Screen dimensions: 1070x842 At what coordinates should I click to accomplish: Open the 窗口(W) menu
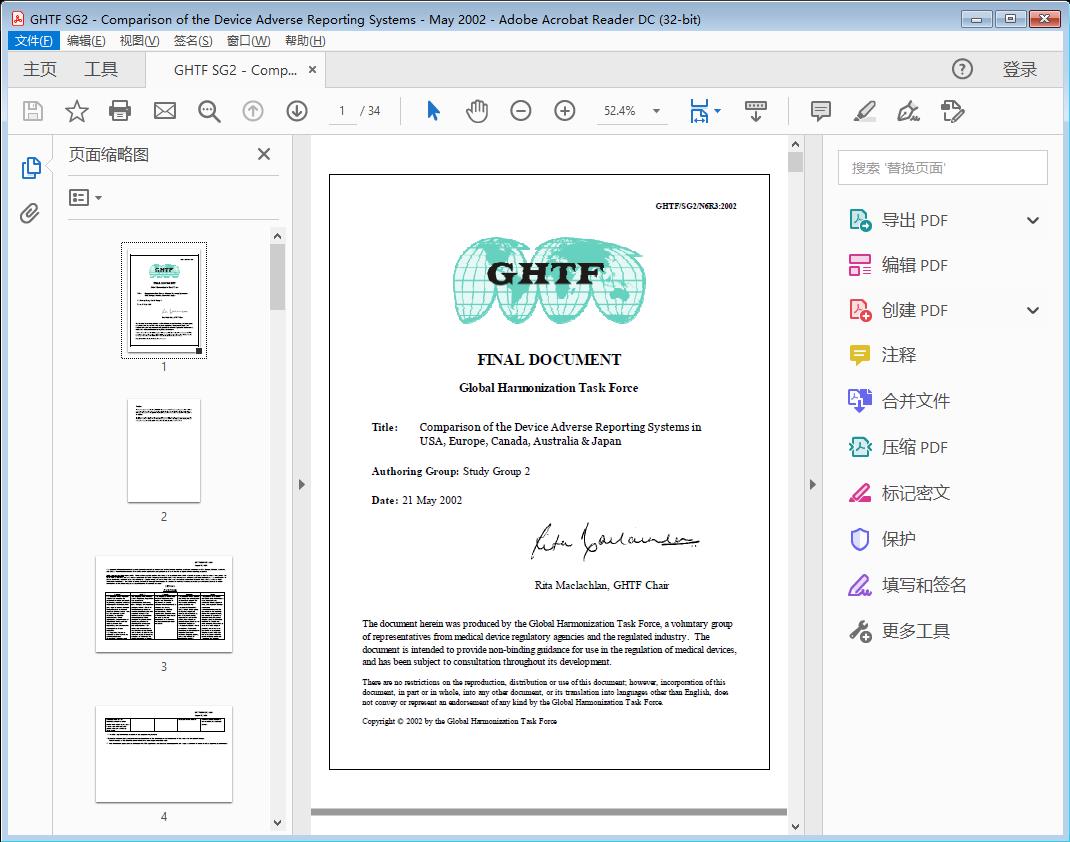[x=248, y=40]
